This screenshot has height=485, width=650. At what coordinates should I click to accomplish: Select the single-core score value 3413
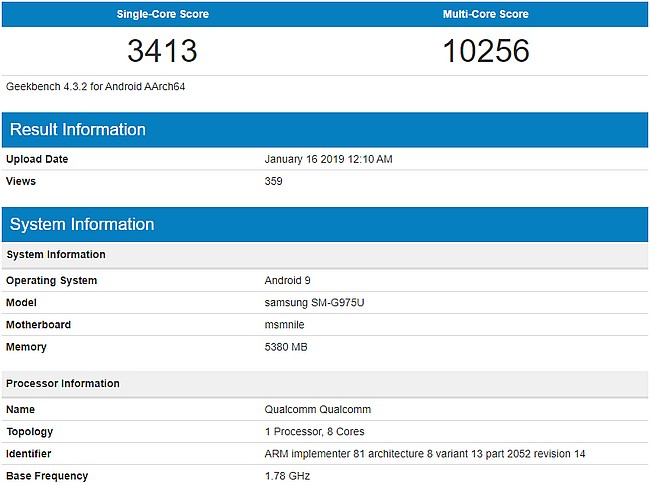tap(162, 50)
